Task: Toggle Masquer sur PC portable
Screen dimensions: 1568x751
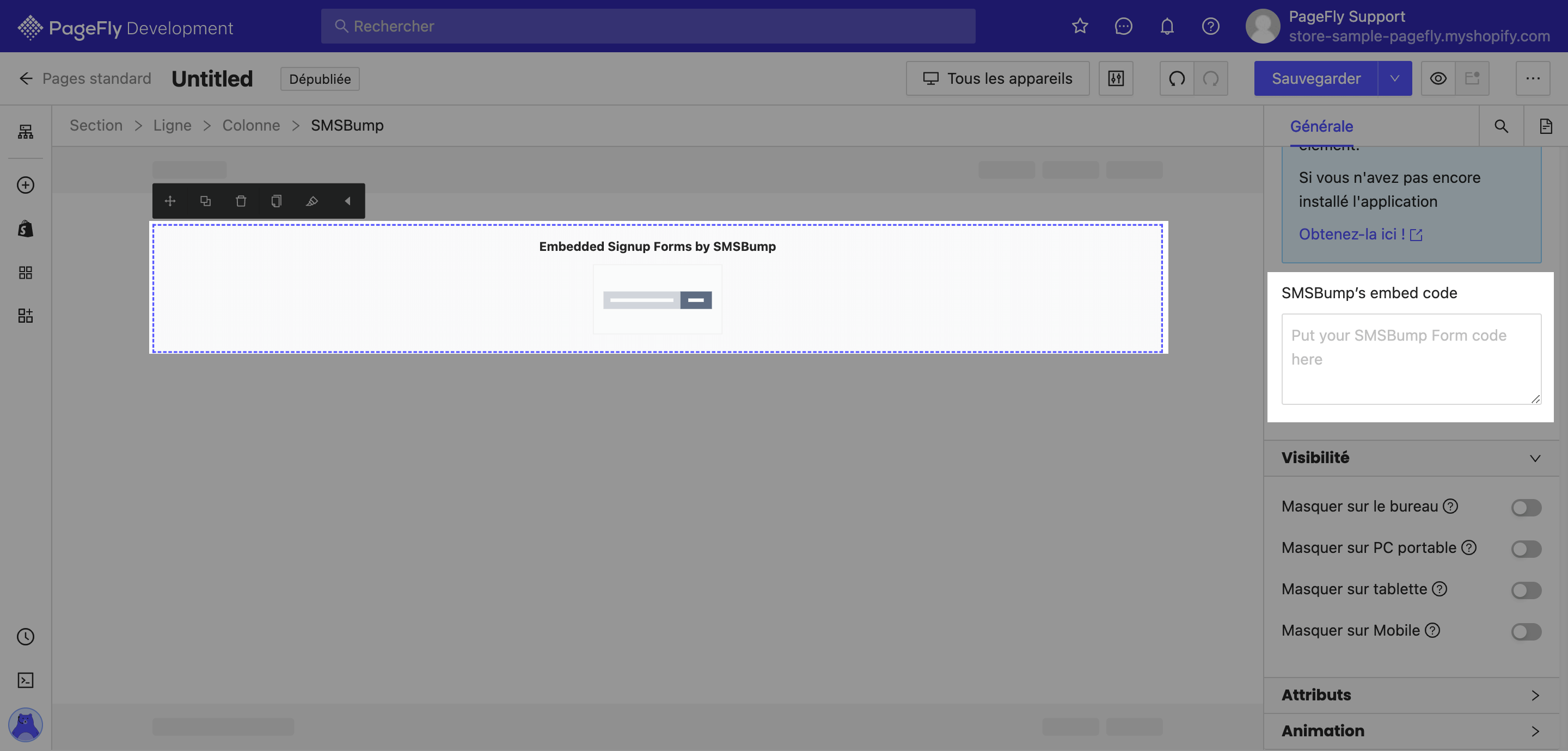Action: click(x=1526, y=549)
